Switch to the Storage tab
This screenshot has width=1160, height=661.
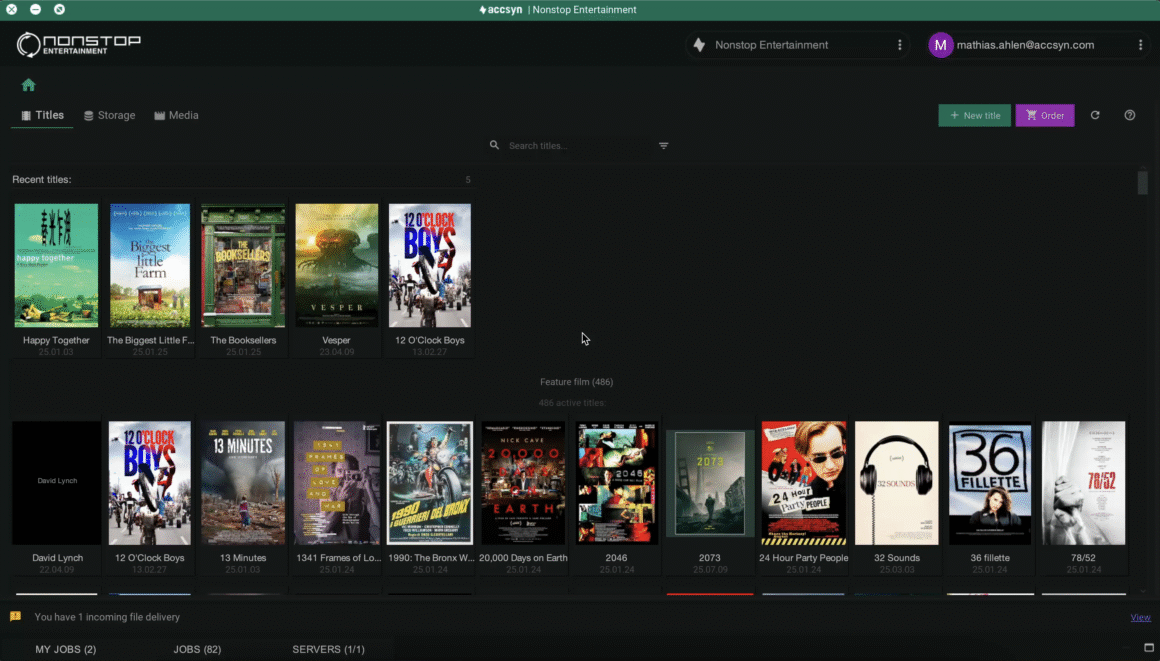click(x=109, y=115)
